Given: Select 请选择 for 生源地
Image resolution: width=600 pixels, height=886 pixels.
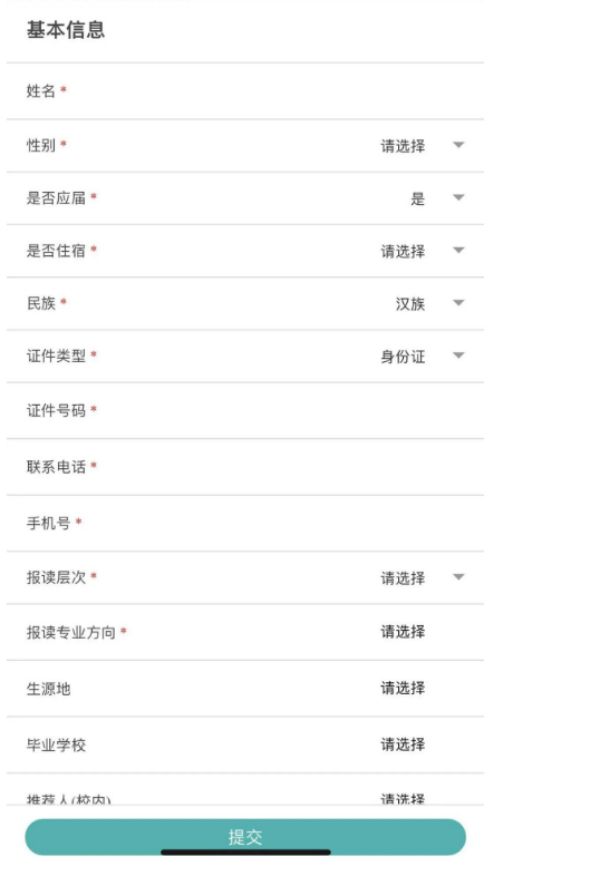Looking at the screenshot, I should (402, 688).
